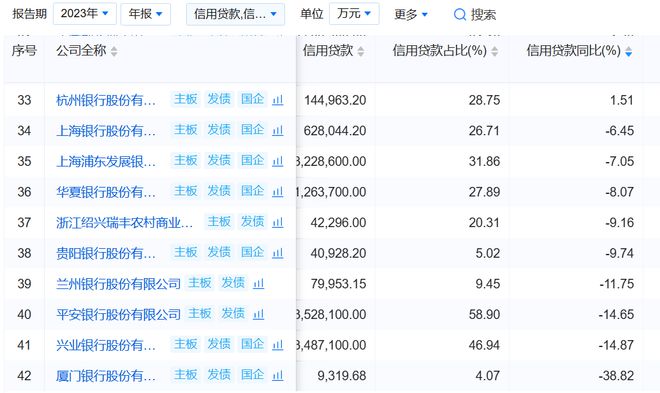
Task: Open 兴业银行股份有… company link
Action: (x=106, y=345)
